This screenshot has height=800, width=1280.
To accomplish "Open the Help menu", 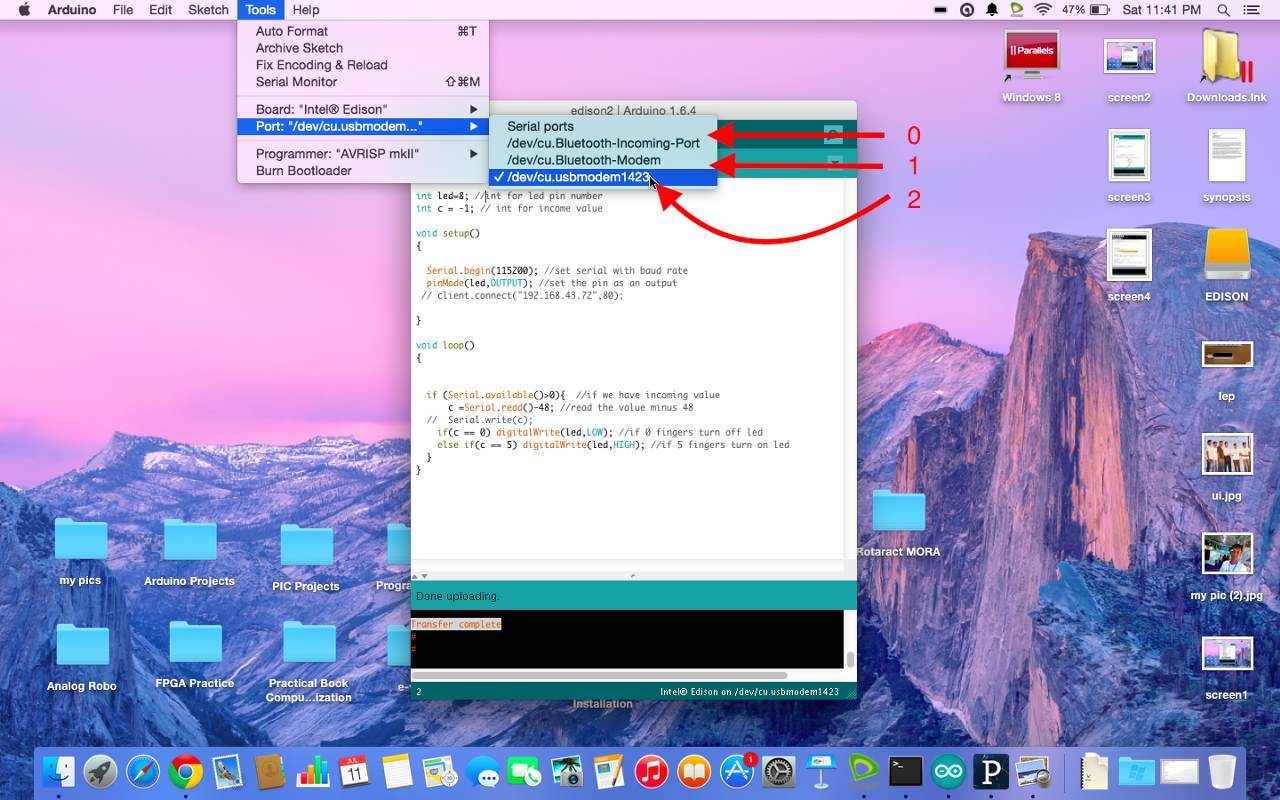I will [x=306, y=10].
